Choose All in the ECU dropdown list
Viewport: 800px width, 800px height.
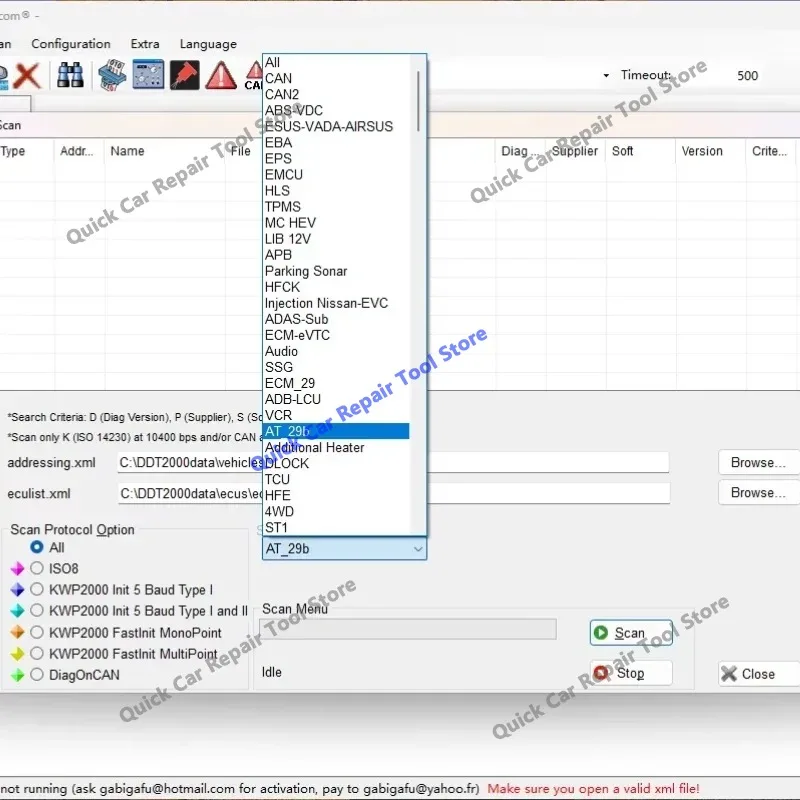coord(336,62)
